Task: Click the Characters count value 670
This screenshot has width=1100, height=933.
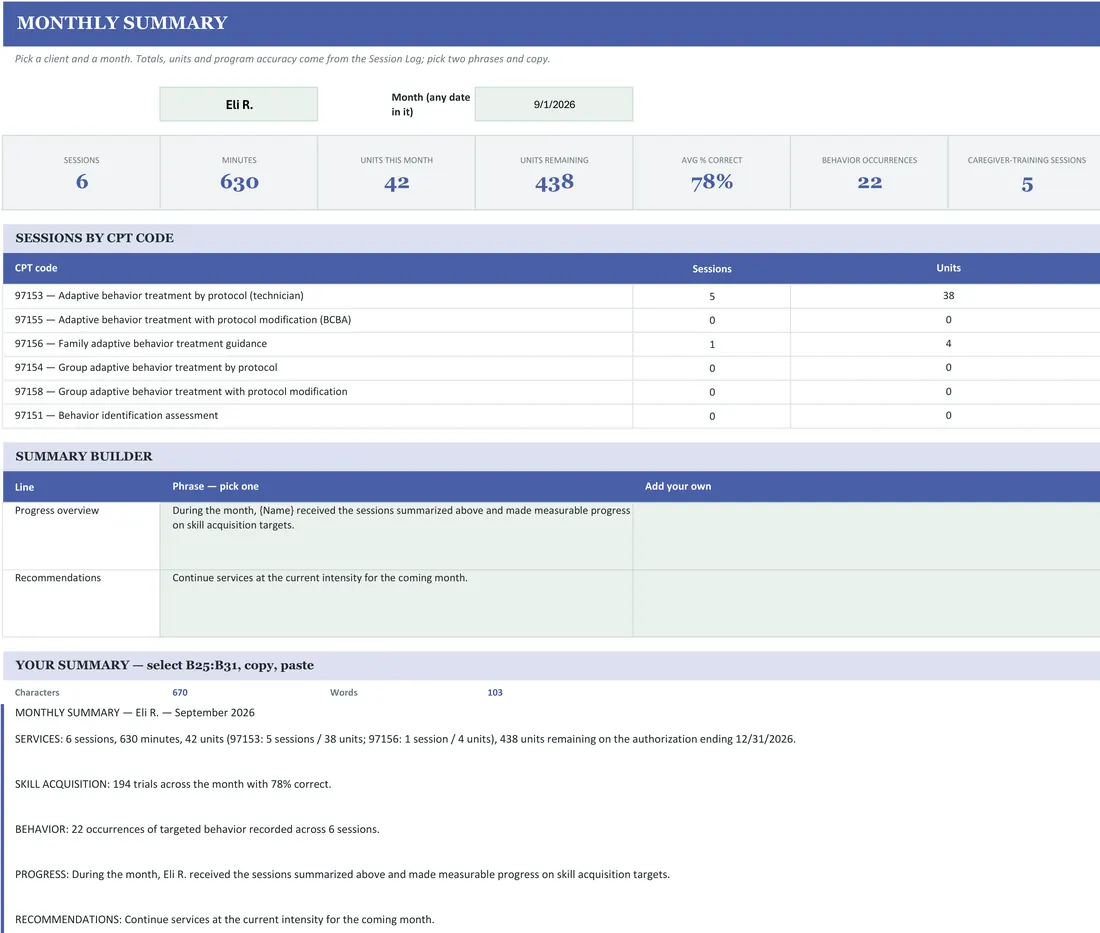Action: (x=180, y=692)
